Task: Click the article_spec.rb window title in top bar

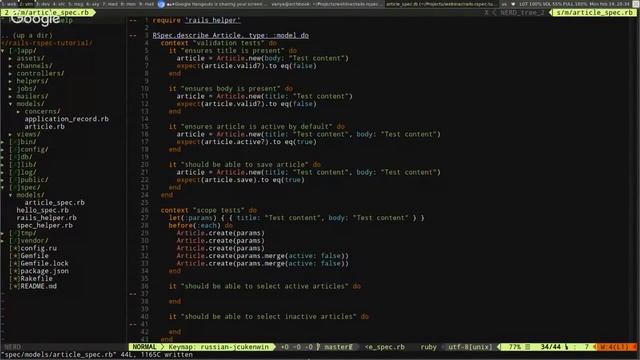Action: tap(441, 4)
